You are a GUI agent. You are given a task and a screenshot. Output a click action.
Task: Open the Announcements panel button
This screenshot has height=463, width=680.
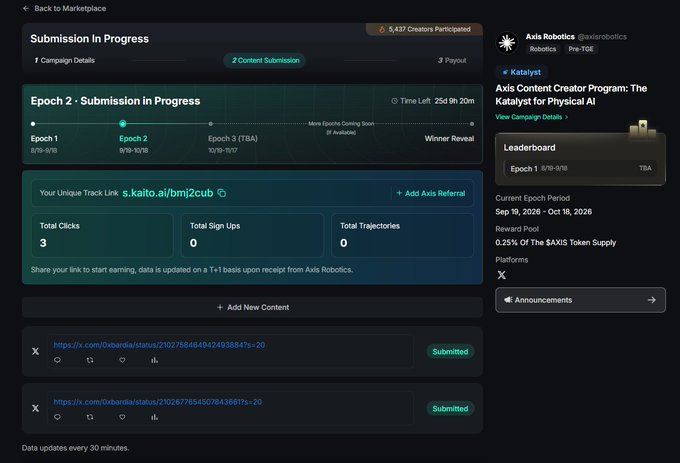coord(580,300)
